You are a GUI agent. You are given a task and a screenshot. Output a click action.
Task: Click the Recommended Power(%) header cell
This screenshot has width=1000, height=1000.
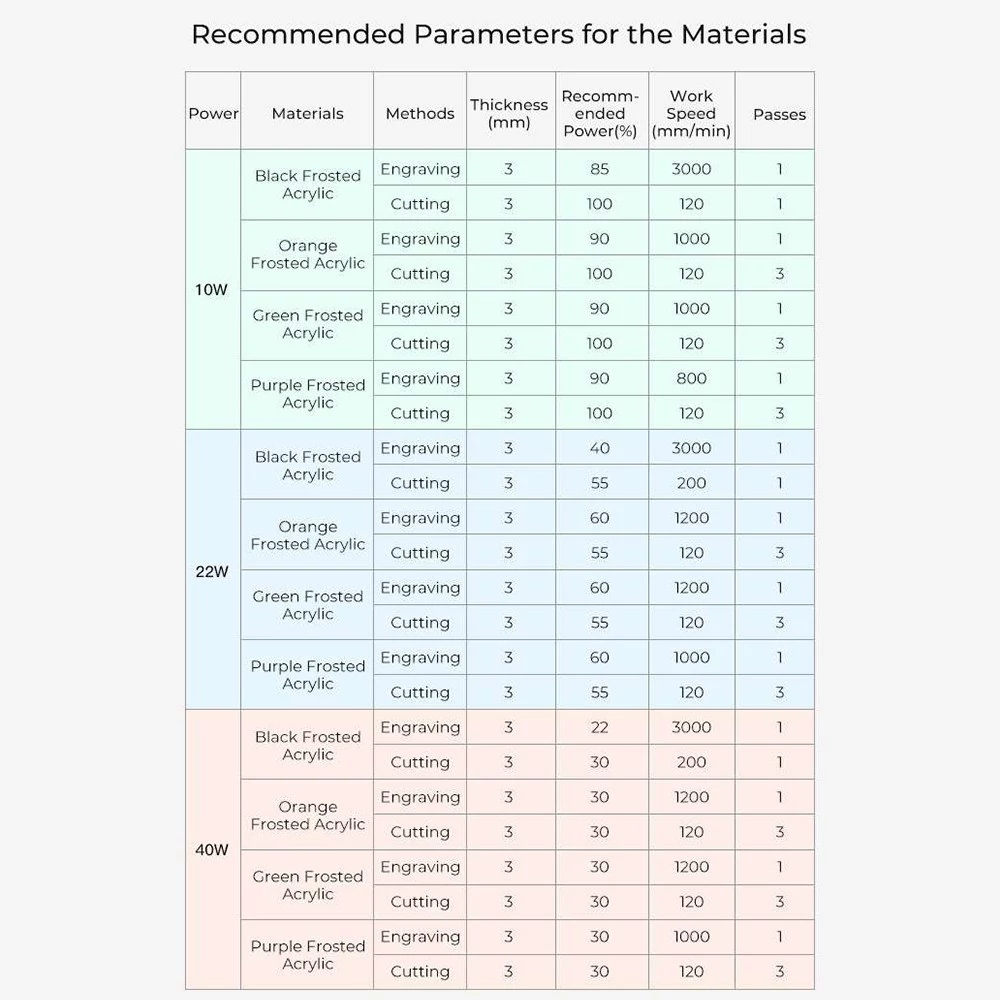600,114
